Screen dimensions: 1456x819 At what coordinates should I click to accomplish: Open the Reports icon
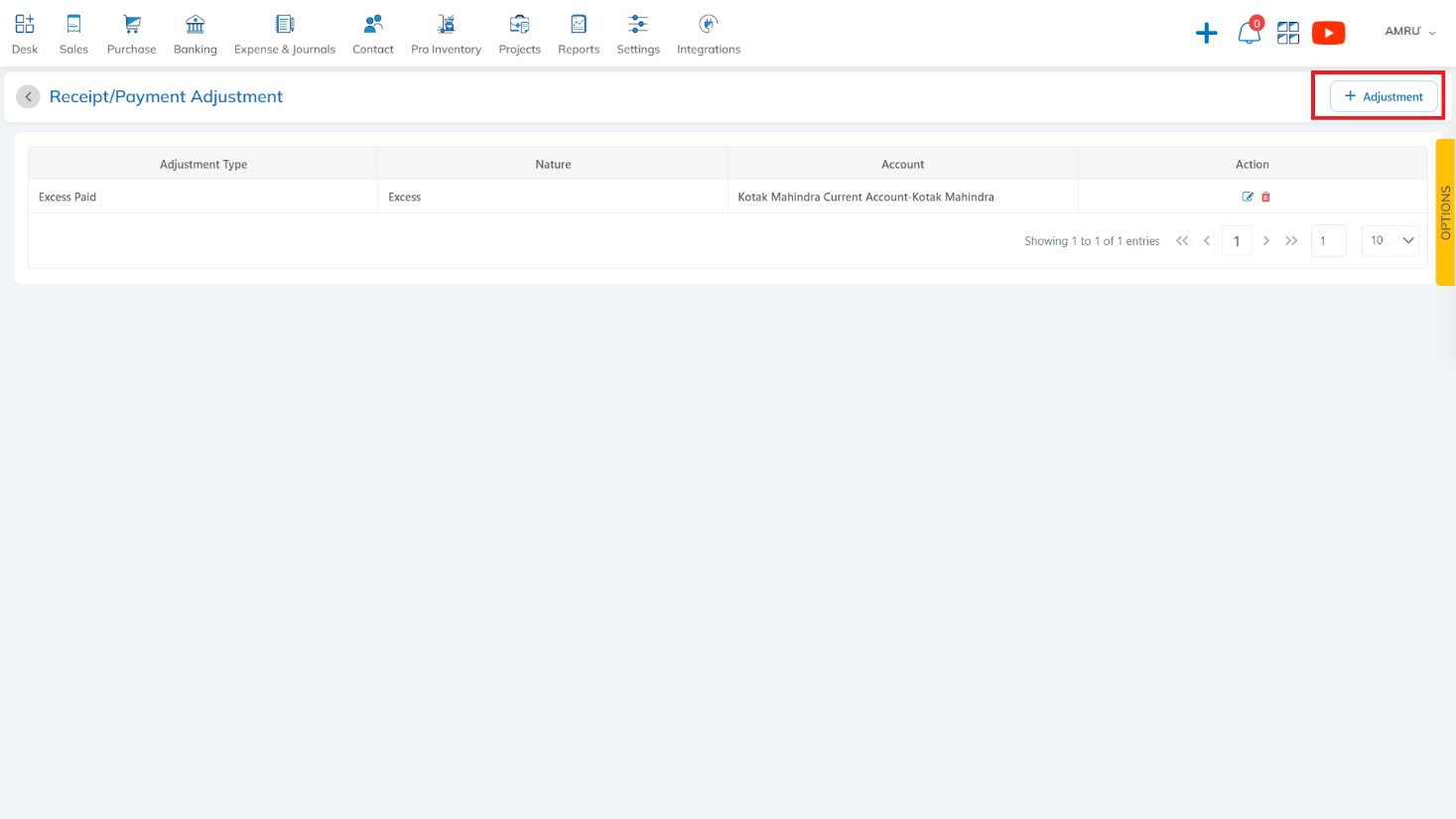click(579, 24)
